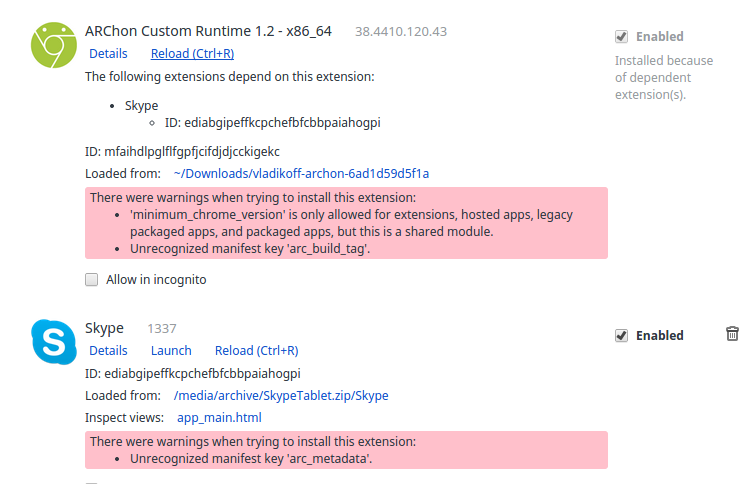Image resolution: width=751 pixels, height=484 pixels.
Task: Select the ARChon Custom Runtime 1.2 title
Action: [x=208, y=31]
